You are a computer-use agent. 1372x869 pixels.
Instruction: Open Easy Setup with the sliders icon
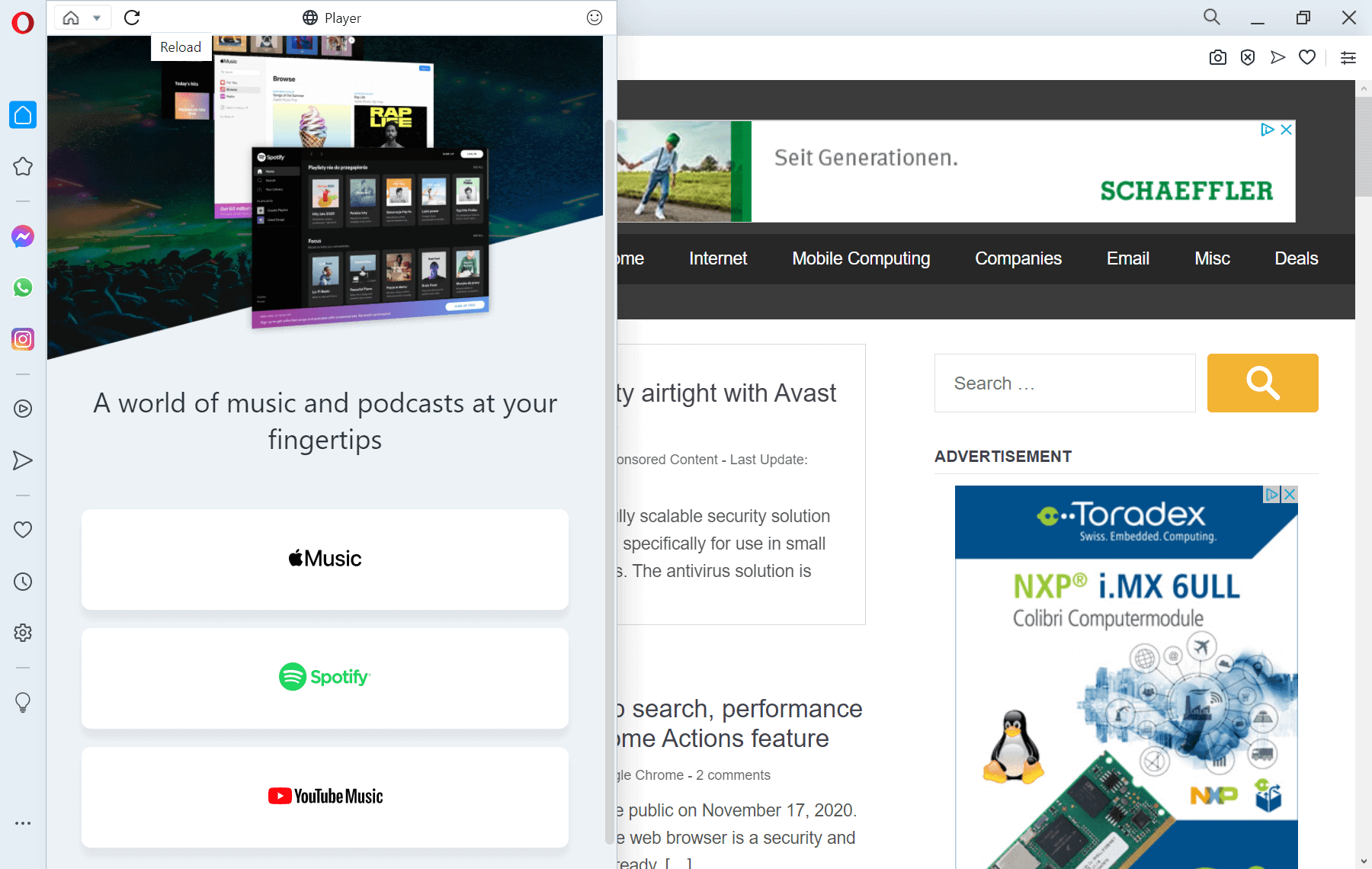coord(1348,57)
